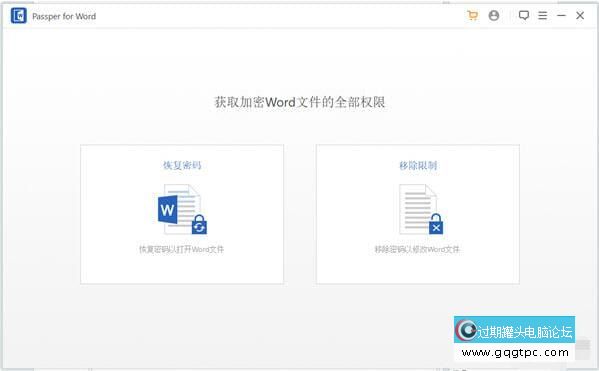Choose the recover passwords card panel
The height and width of the screenshot is (371, 599).
[x=182, y=214]
